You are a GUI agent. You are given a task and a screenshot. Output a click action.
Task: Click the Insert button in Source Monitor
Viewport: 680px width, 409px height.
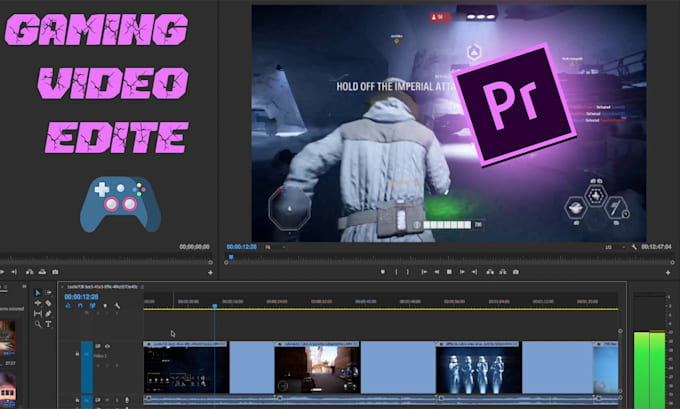[x=29, y=272]
